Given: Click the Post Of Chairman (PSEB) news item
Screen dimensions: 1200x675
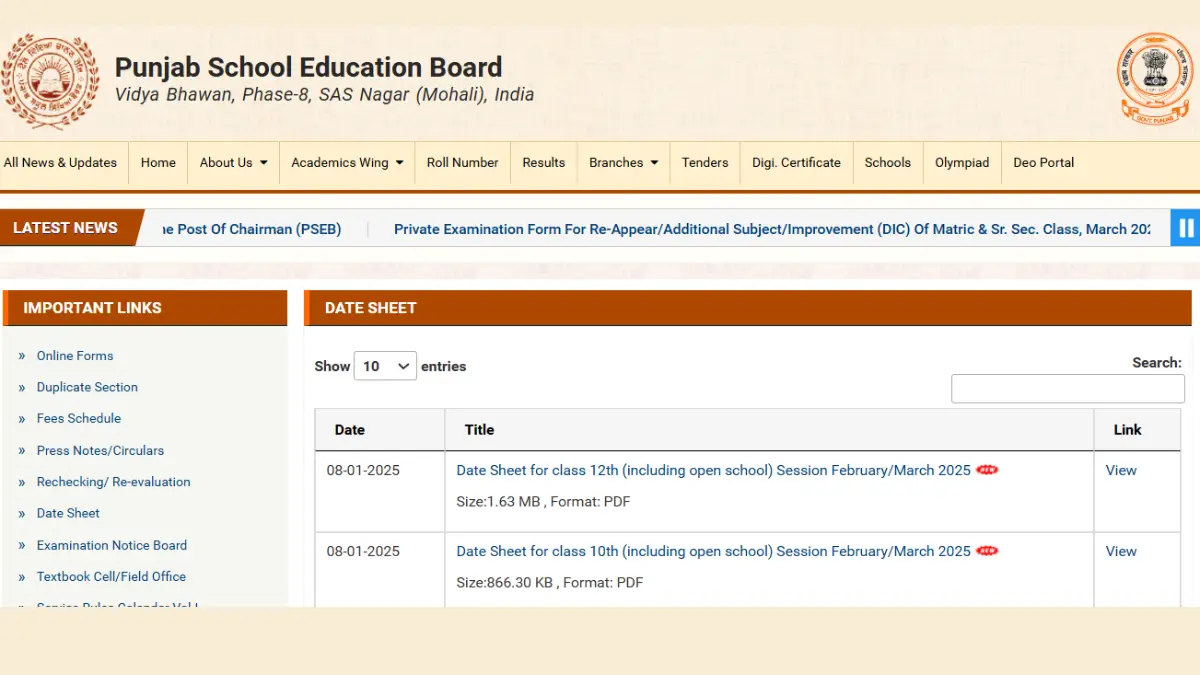Looking at the screenshot, I should (x=252, y=229).
